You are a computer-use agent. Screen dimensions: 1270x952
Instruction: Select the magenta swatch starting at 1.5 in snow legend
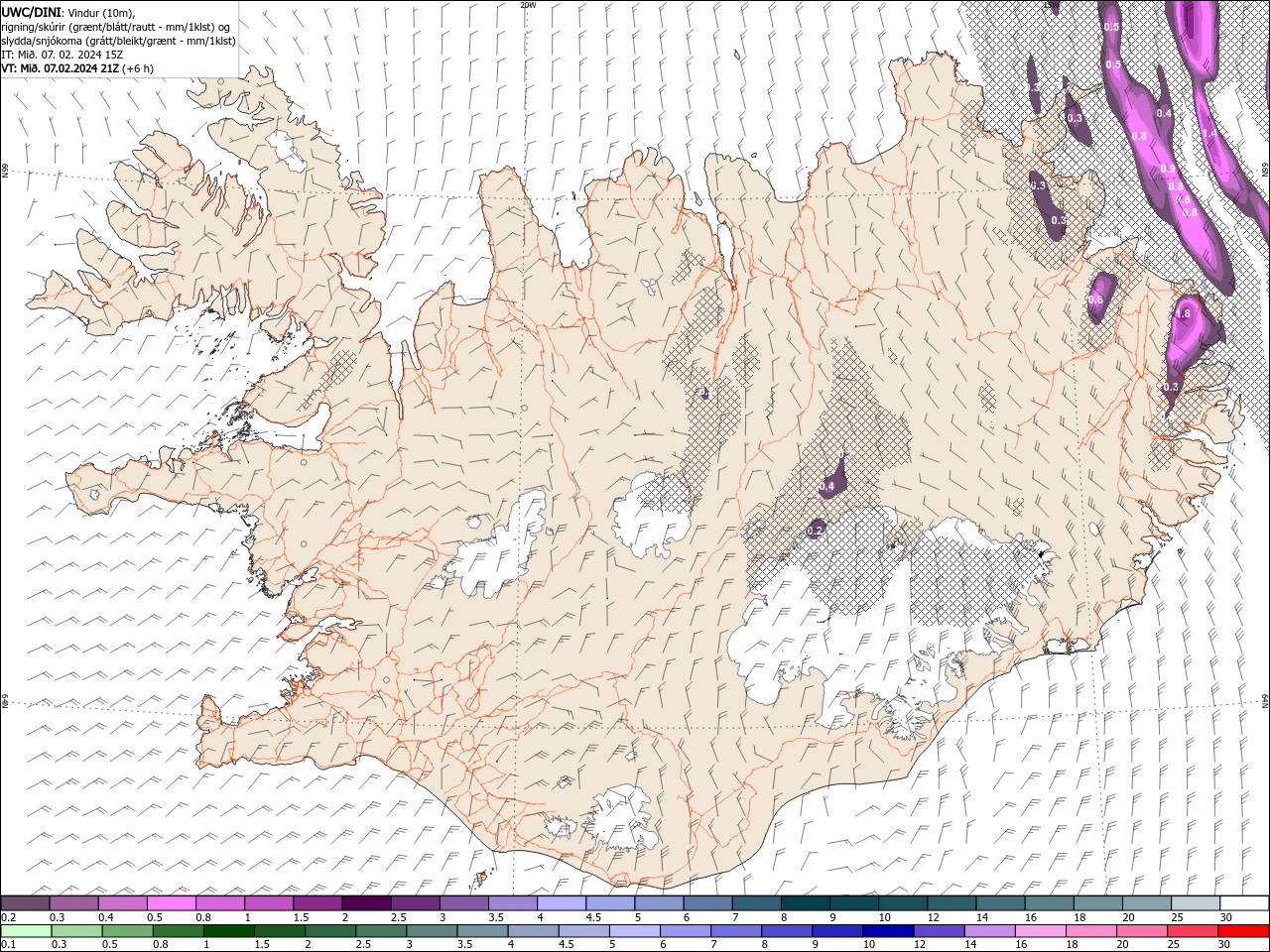pyautogui.click(x=317, y=903)
